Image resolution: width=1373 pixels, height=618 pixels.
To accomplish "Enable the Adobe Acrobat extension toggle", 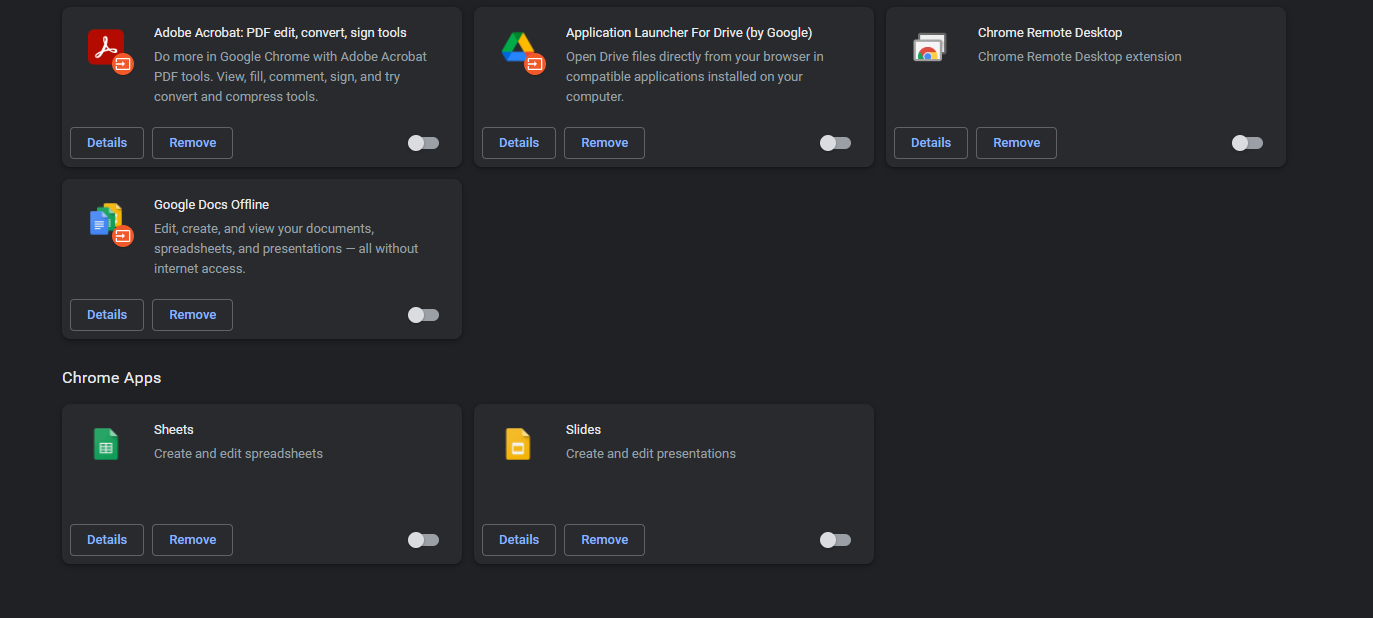I will tap(423, 143).
